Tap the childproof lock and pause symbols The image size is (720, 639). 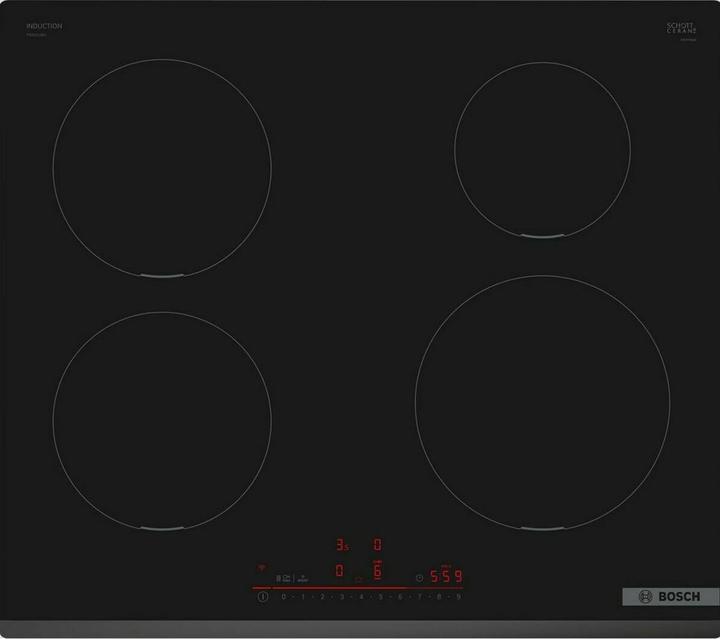tap(283, 578)
